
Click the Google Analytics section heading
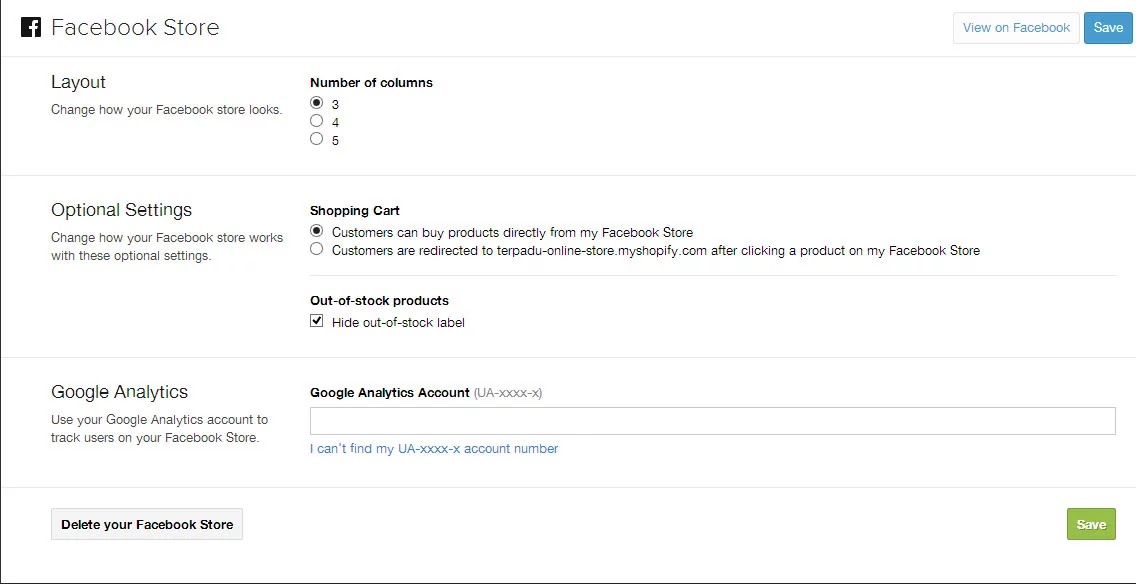point(119,392)
